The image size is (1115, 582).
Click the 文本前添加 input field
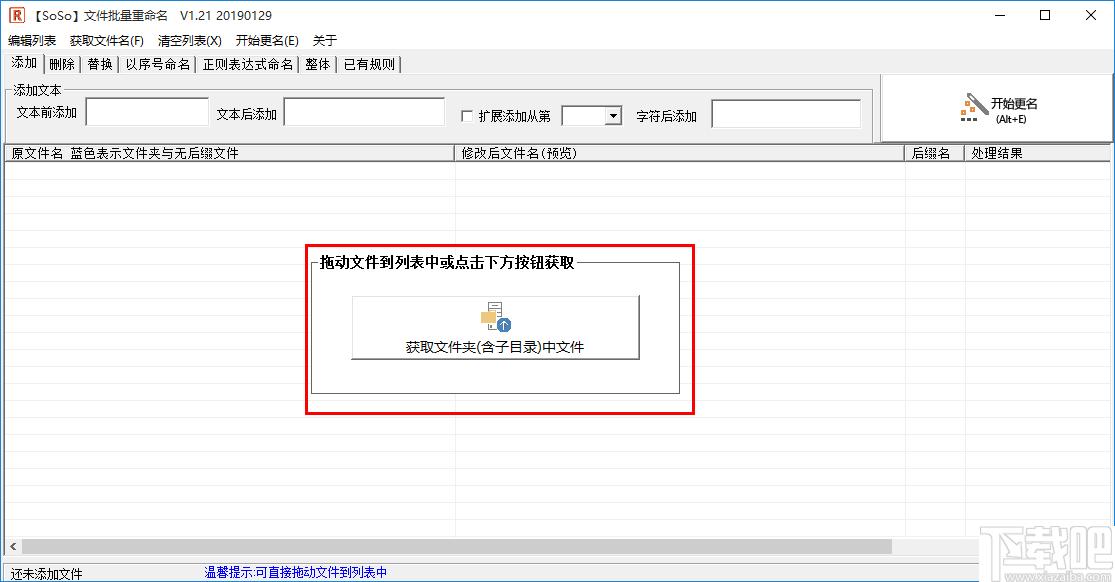tap(147, 112)
